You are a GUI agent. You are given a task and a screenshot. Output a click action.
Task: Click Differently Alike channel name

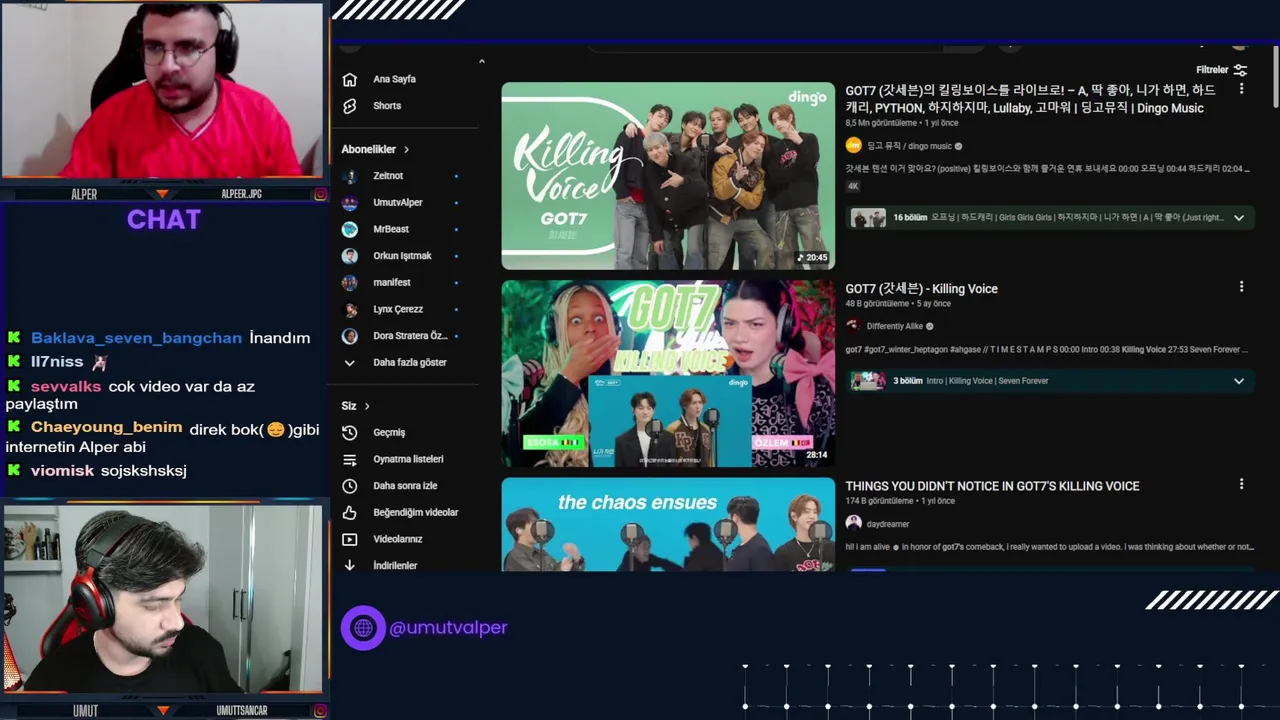(x=895, y=326)
